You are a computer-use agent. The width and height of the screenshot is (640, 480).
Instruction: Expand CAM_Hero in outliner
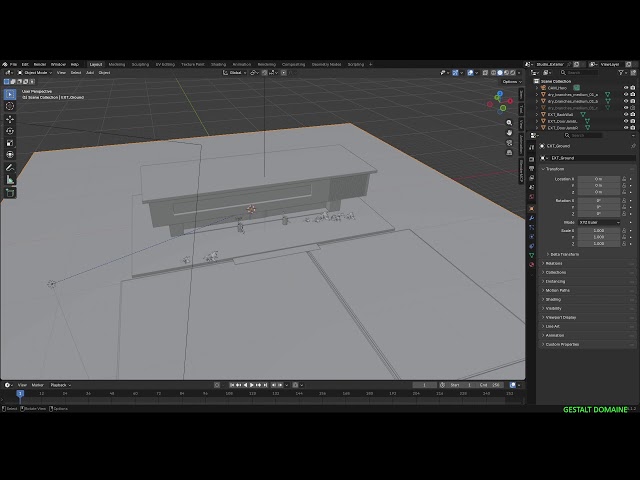537,88
